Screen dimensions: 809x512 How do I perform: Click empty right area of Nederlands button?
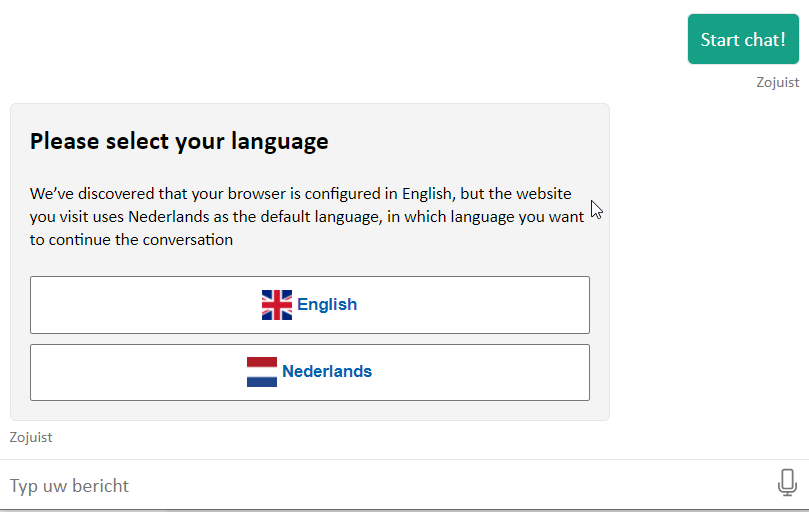pyautogui.click(x=500, y=372)
